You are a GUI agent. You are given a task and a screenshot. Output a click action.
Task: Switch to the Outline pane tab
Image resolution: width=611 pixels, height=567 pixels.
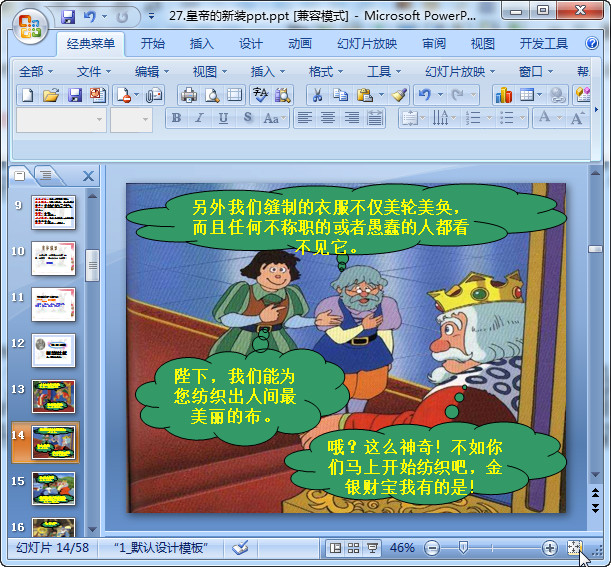pos(46,175)
